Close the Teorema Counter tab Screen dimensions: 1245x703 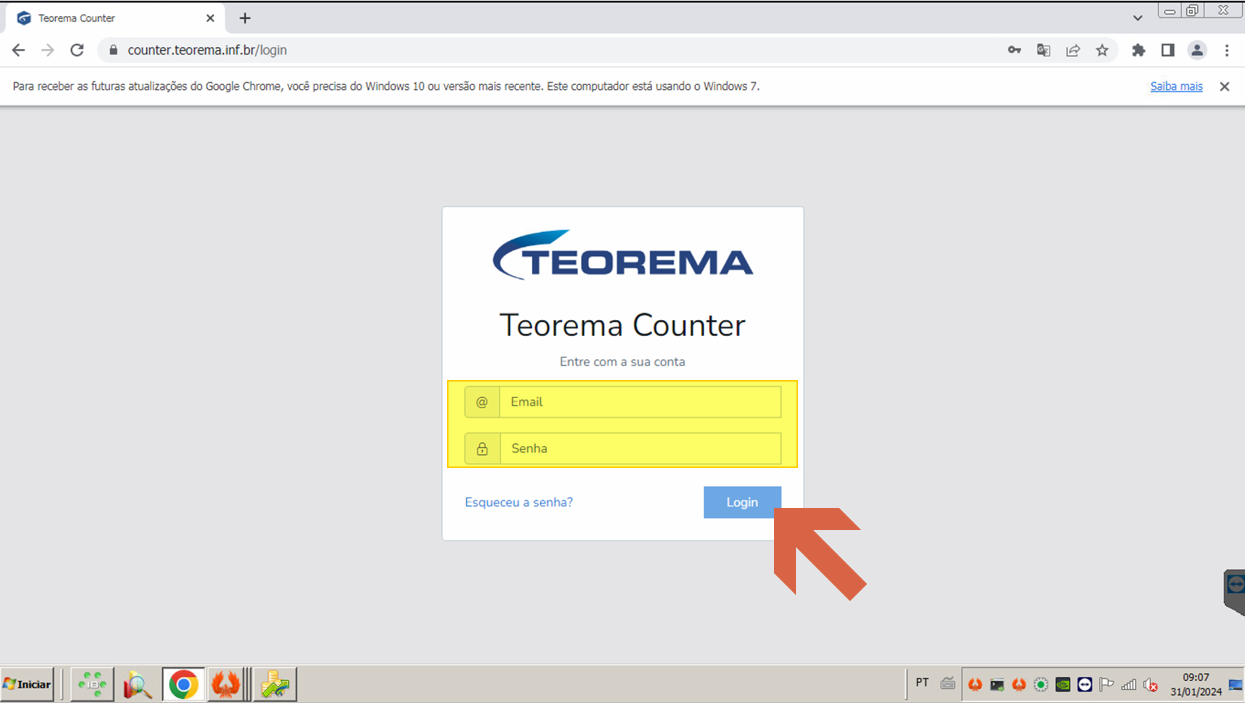(210, 18)
